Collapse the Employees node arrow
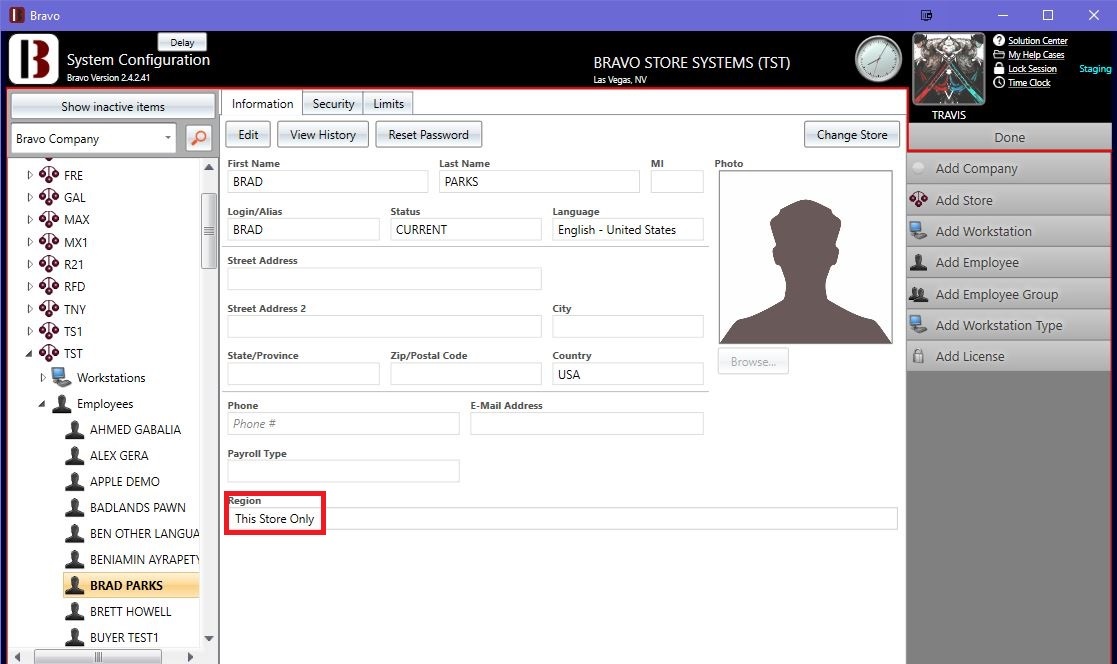Image resolution: width=1117 pixels, height=664 pixels. (42, 403)
